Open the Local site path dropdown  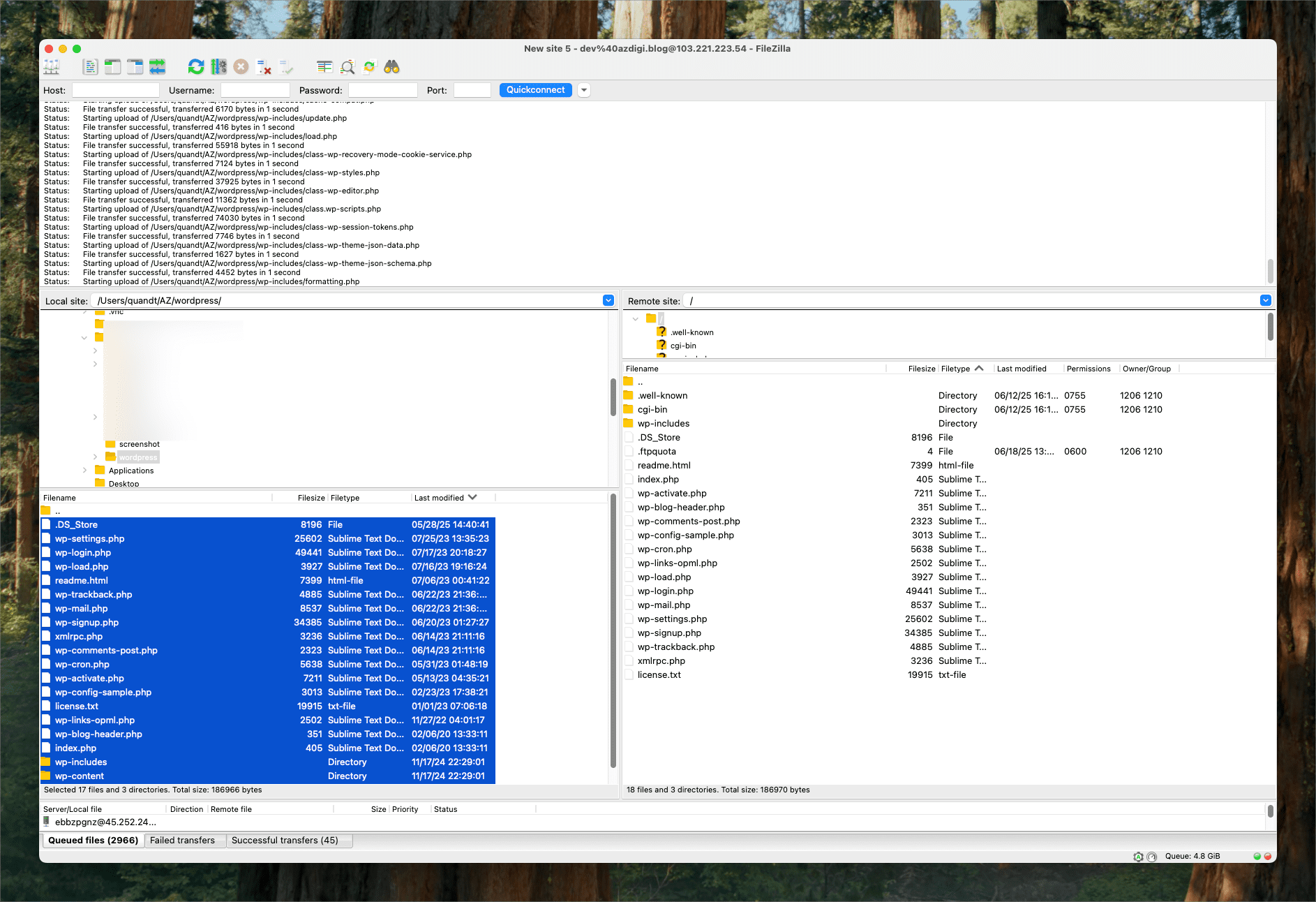point(608,300)
